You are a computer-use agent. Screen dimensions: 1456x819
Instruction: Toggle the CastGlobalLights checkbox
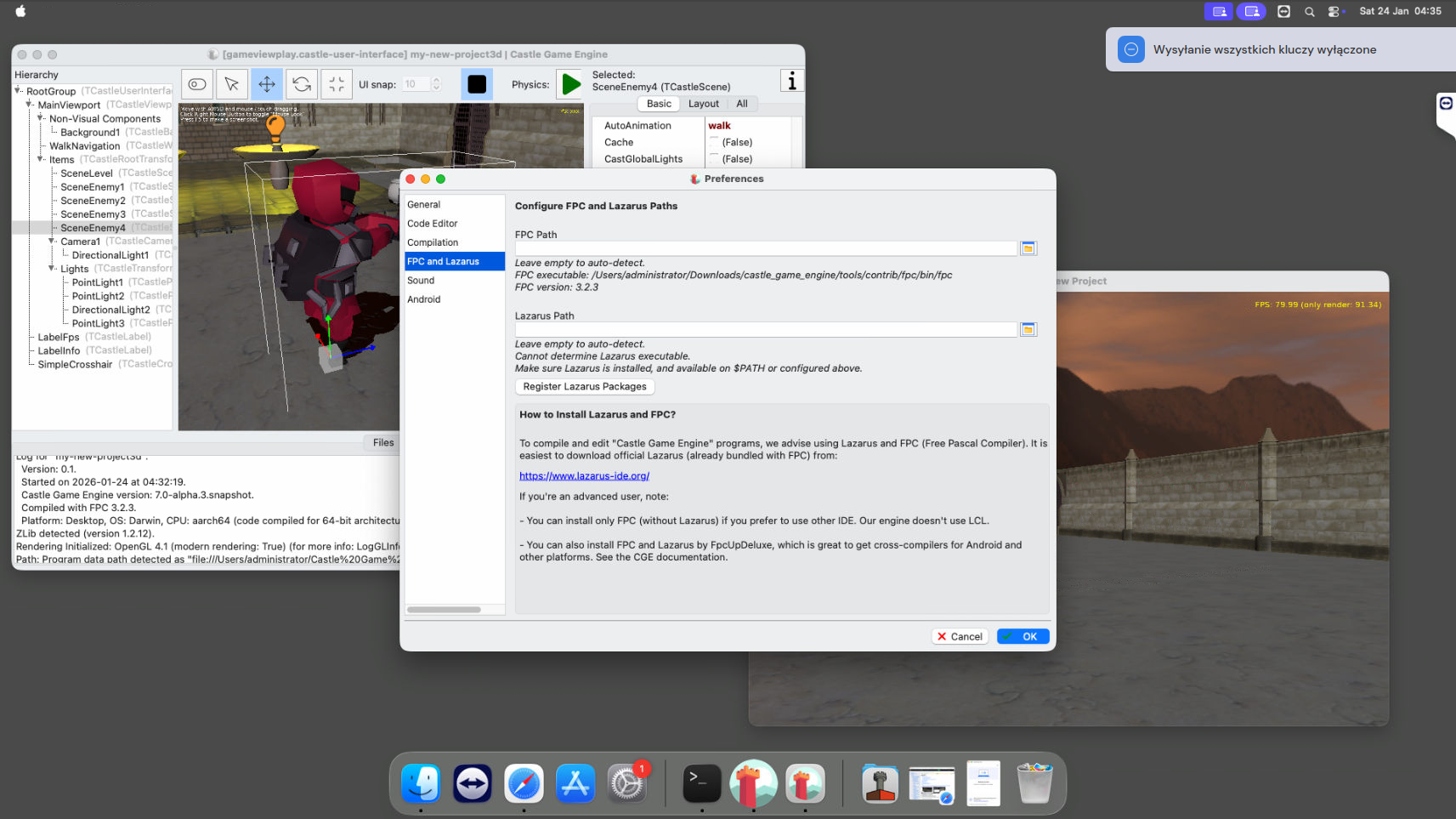pyautogui.click(x=714, y=159)
